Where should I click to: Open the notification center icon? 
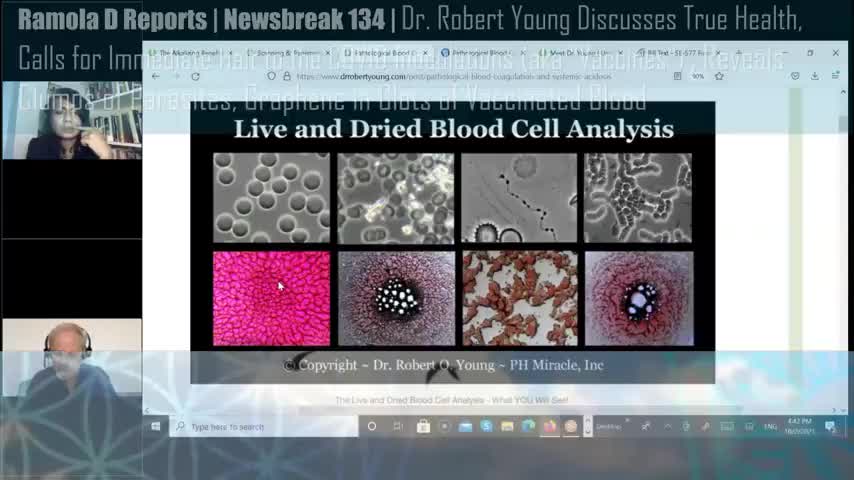click(x=831, y=427)
